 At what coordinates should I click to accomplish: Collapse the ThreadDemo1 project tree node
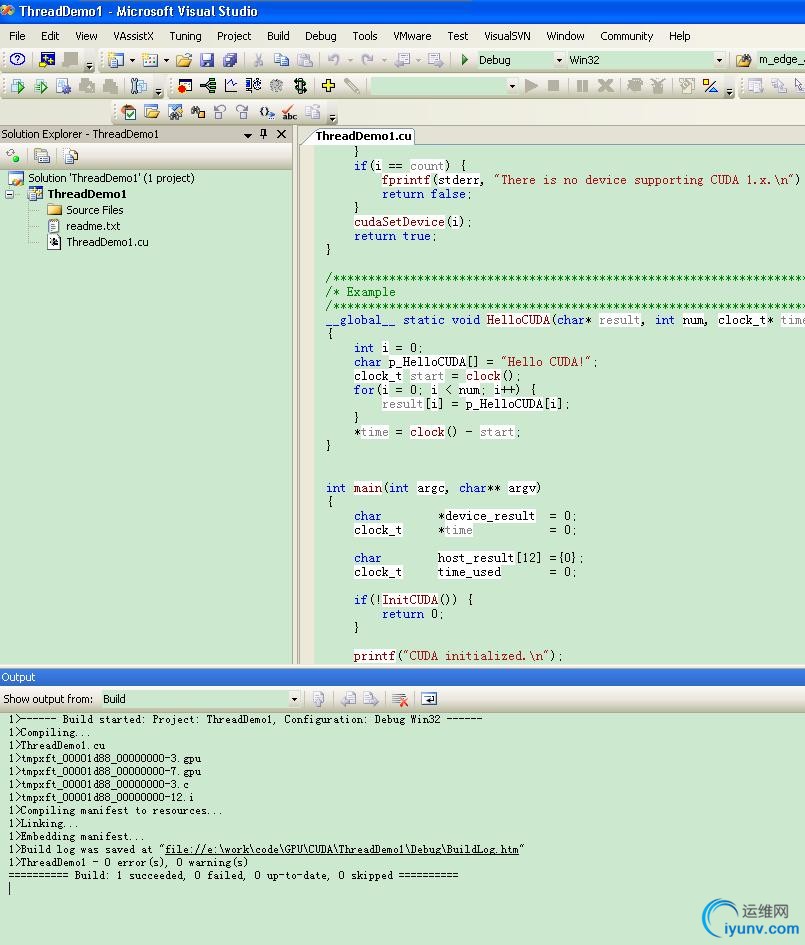10,194
